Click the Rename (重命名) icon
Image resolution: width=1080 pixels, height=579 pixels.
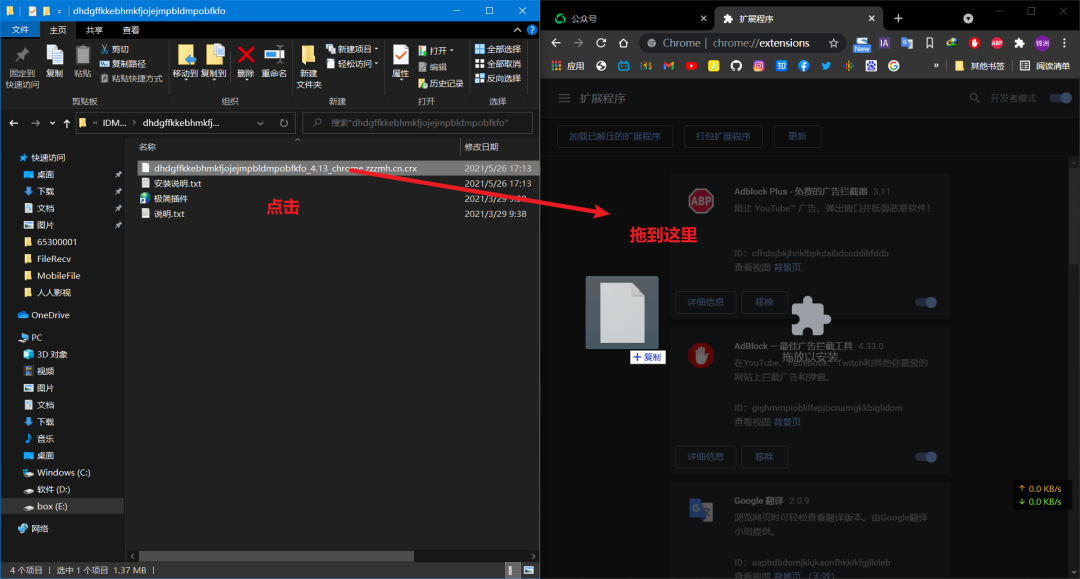[274, 55]
